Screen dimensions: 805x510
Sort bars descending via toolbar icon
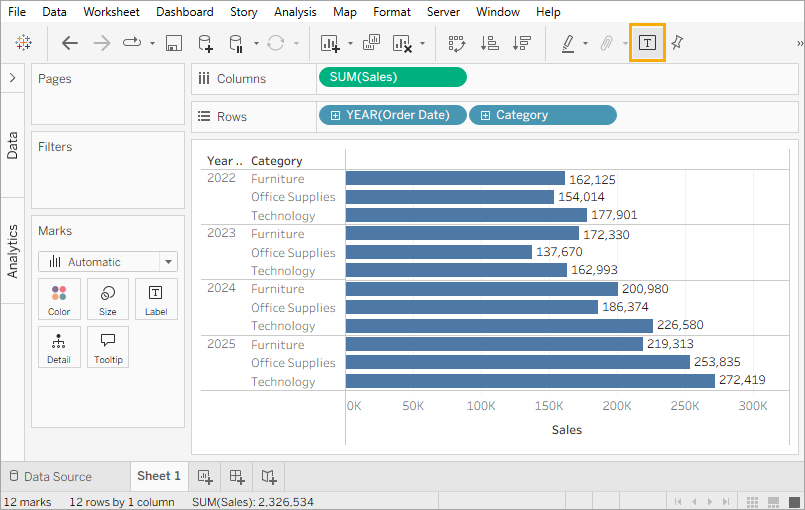(x=521, y=43)
